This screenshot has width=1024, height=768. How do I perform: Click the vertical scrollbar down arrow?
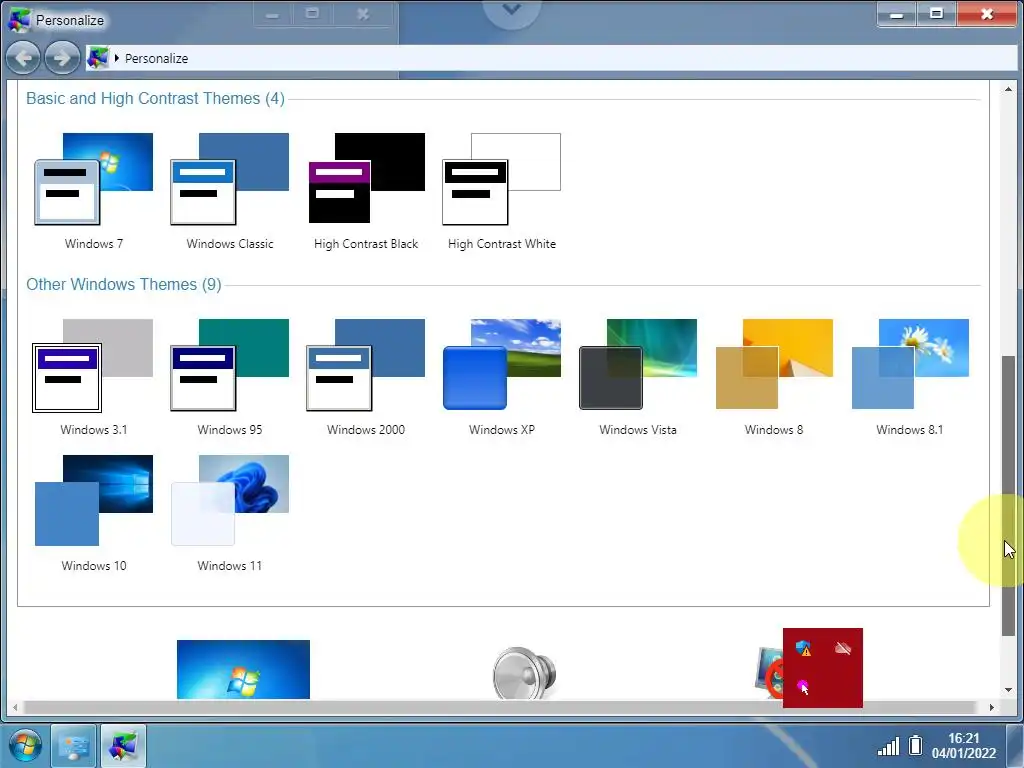tap(1009, 690)
